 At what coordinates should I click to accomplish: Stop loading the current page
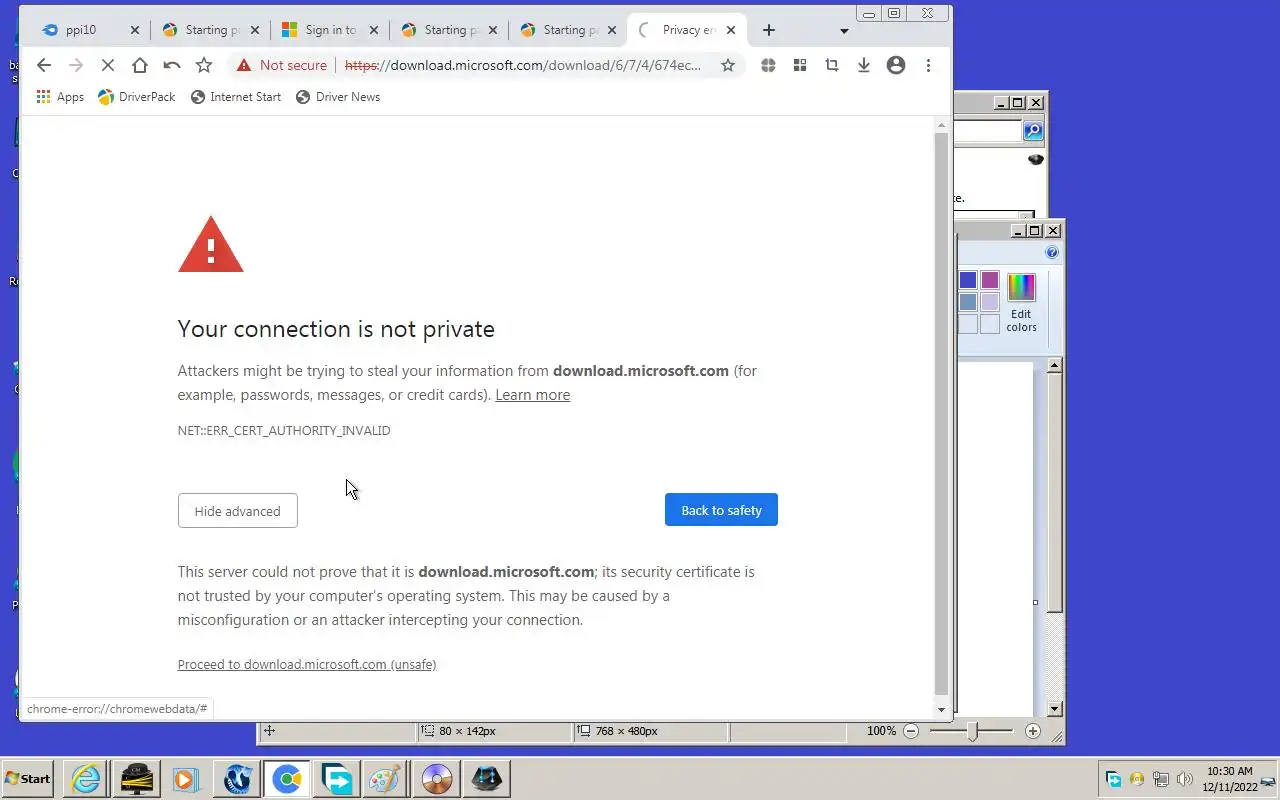tap(107, 65)
